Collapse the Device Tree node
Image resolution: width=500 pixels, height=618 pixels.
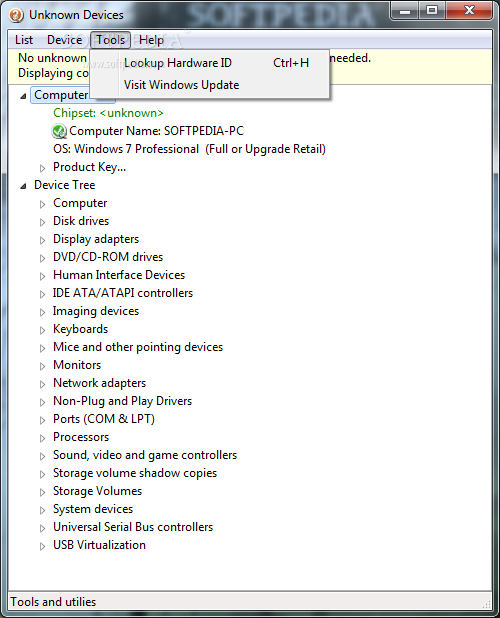tap(23, 186)
